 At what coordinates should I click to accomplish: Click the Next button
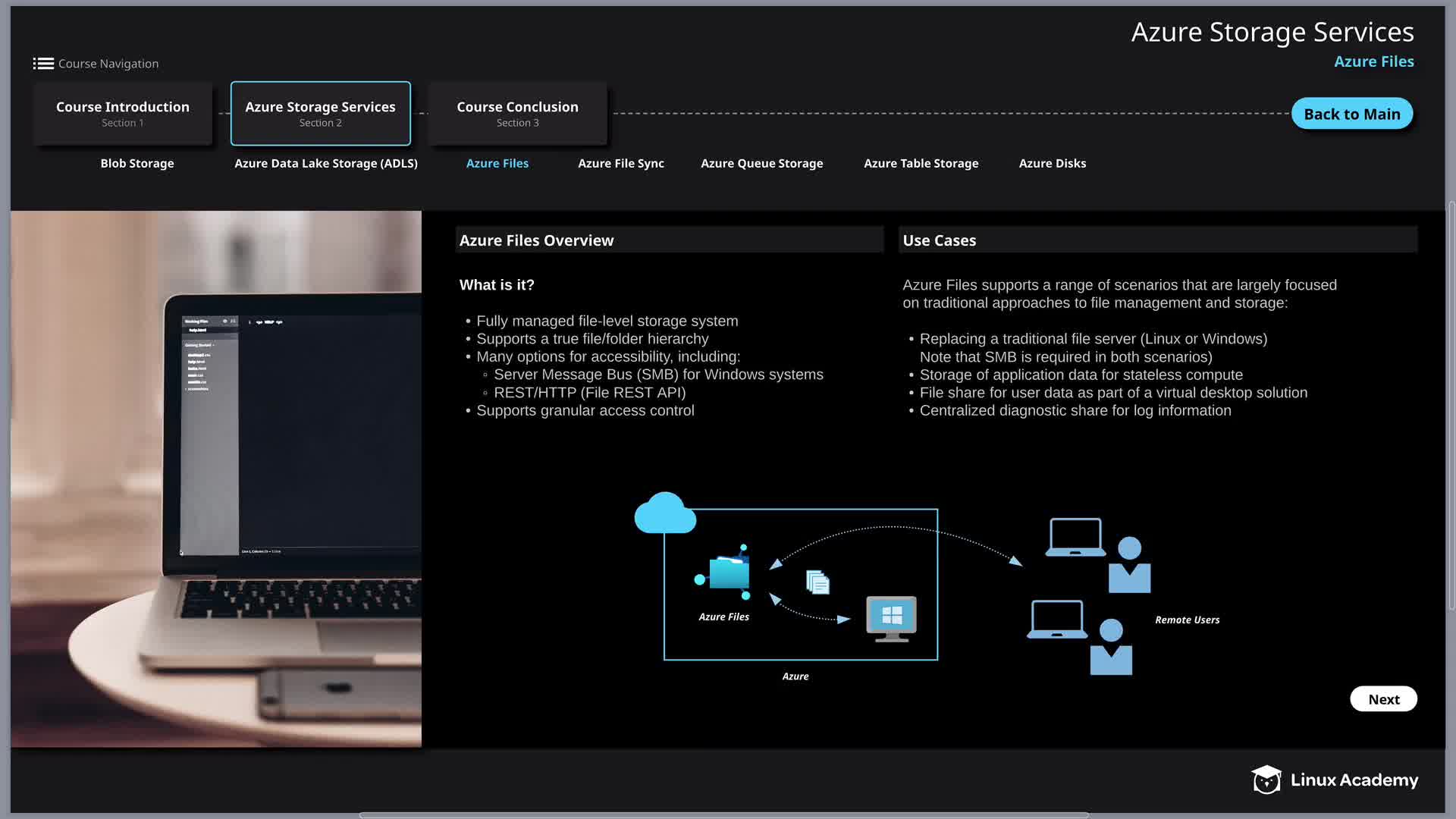pyautogui.click(x=1383, y=699)
